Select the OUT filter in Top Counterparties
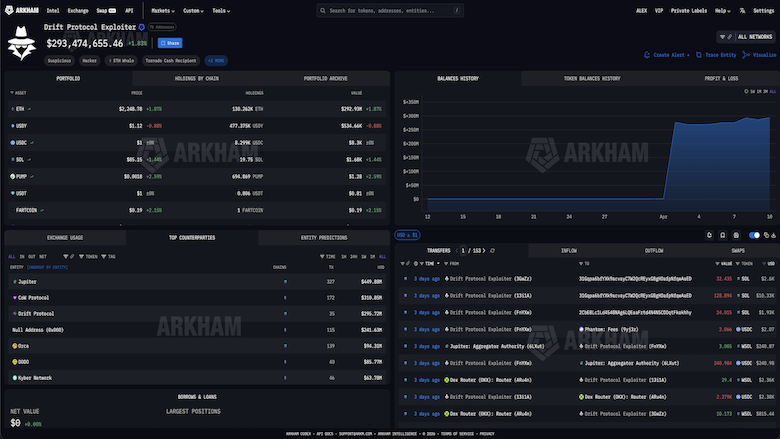Viewport: 780px width, 439px height. click(31, 257)
